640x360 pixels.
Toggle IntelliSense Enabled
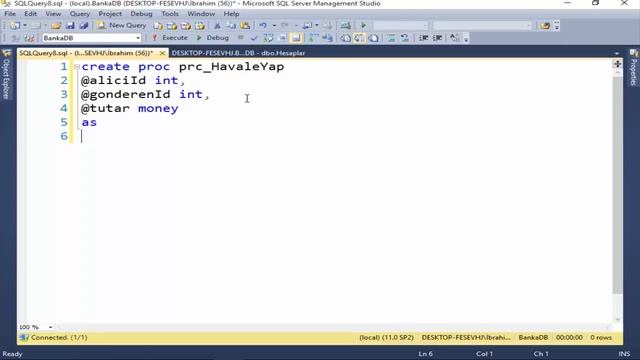[x=296, y=38]
